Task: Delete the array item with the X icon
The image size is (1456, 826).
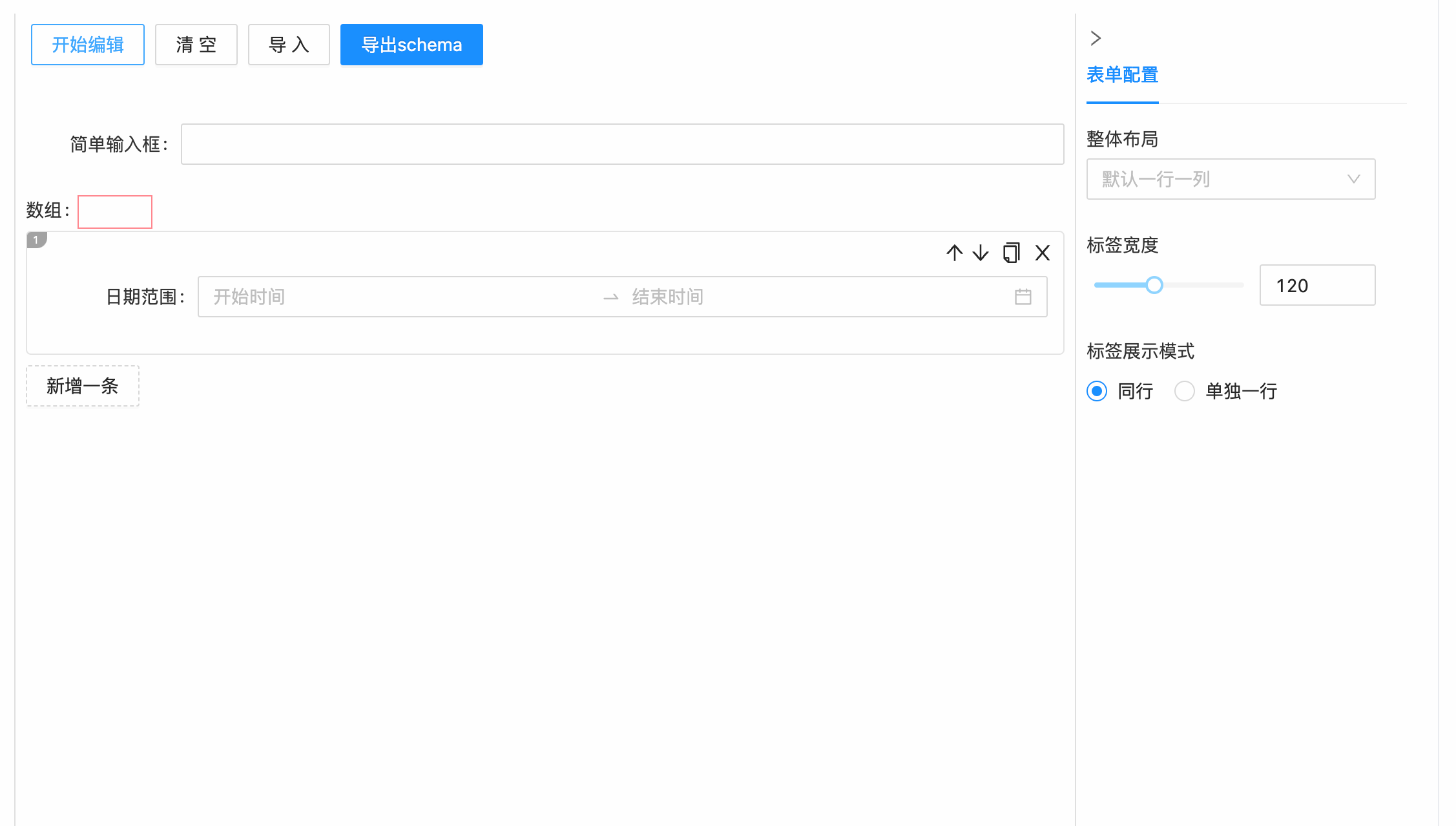Action: pyautogui.click(x=1043, y=253)
